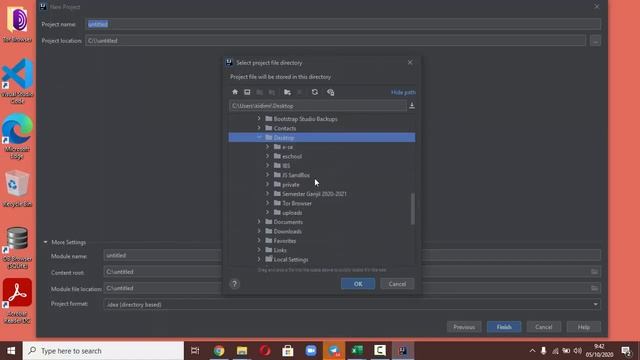Click Cancel in New Project window
The image size is (640, 360).
point(544,327)
